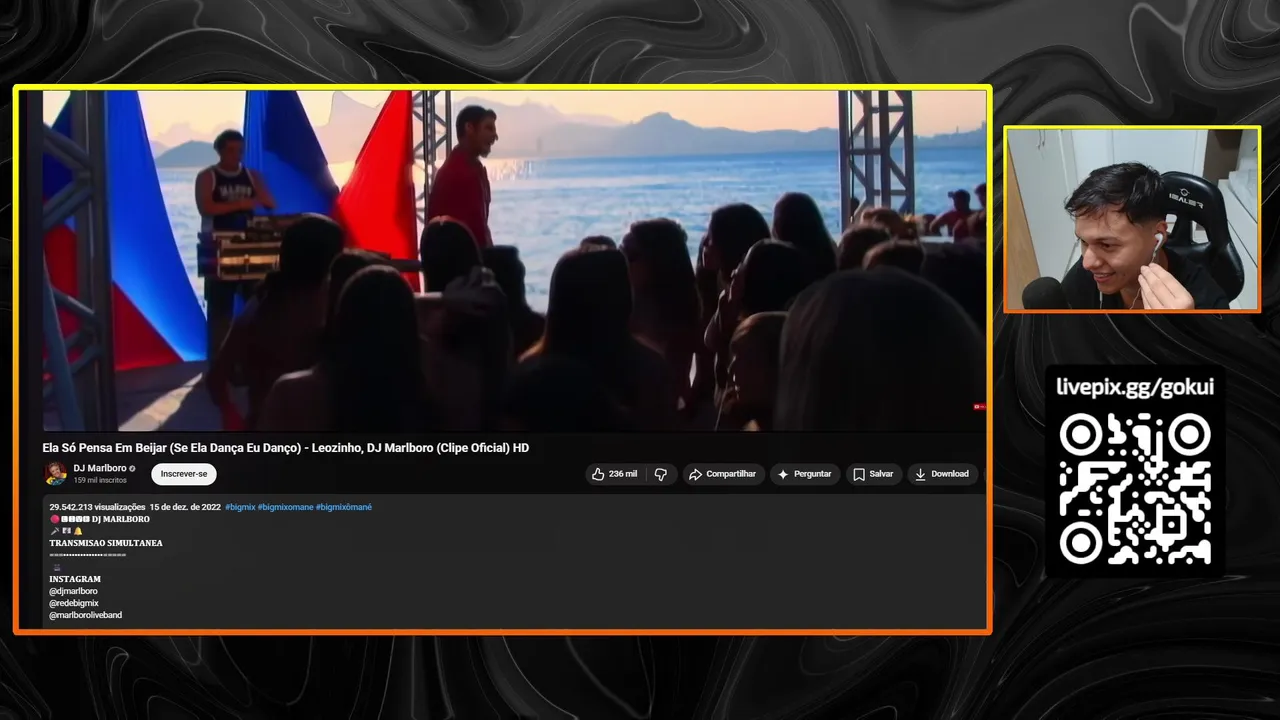Save the video with Salvar
The image size is (1280, 720).
(x=873, y=474)
